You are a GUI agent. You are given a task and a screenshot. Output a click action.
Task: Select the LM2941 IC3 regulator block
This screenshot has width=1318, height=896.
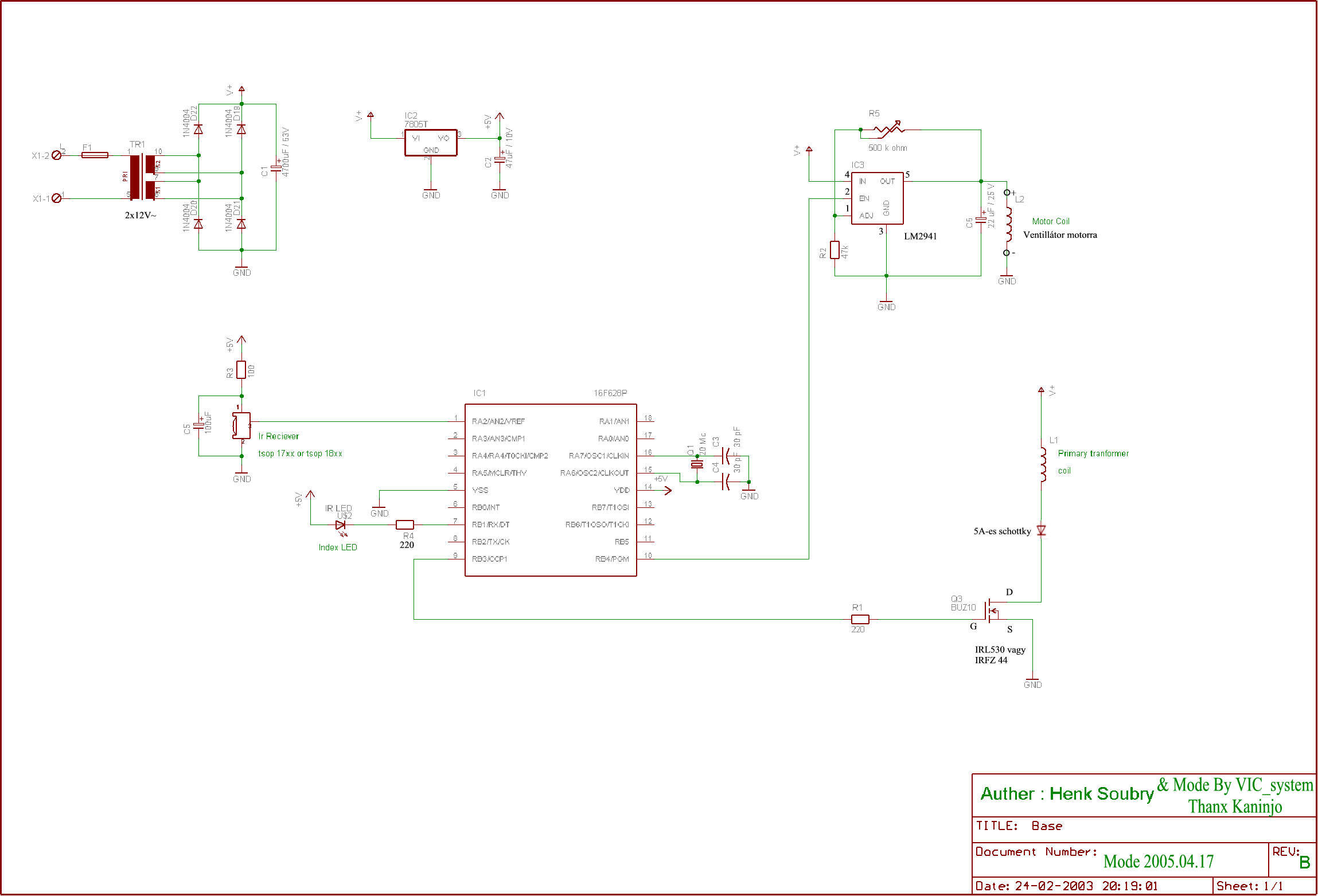click(877, 198)
